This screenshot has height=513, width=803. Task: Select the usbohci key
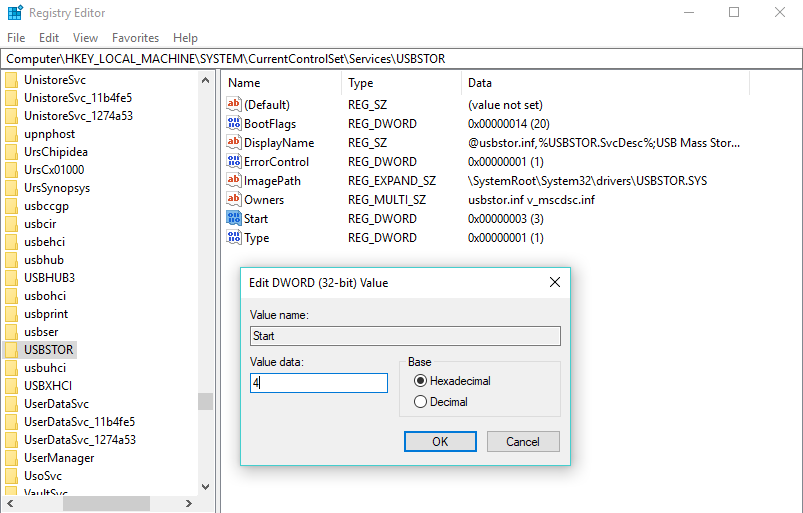point(45,296)
